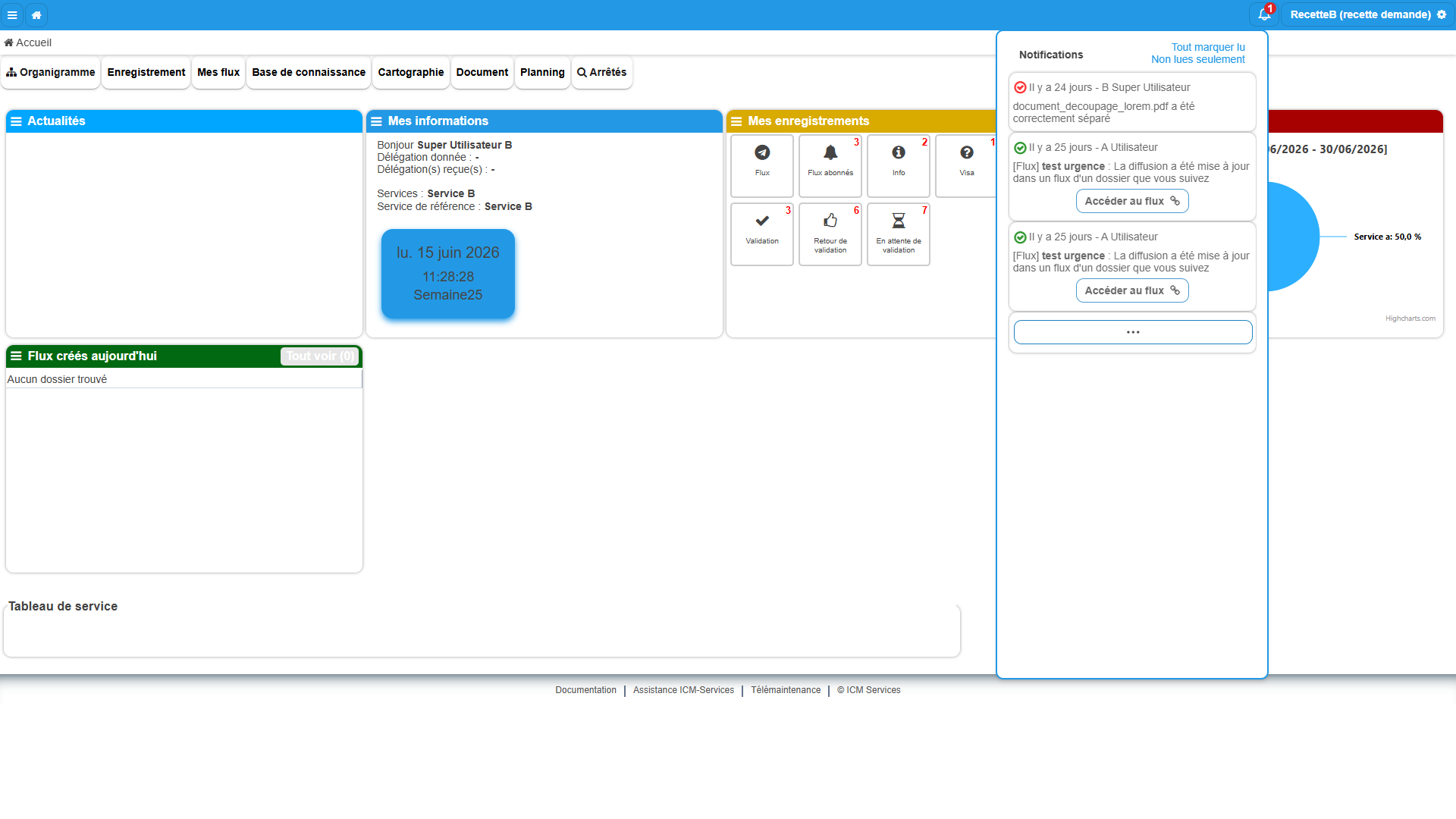Image resolution: width=1456 pixels, height=819 pixels.
Task: Load more notifications with the ellipsis button
Action: 1133,332
